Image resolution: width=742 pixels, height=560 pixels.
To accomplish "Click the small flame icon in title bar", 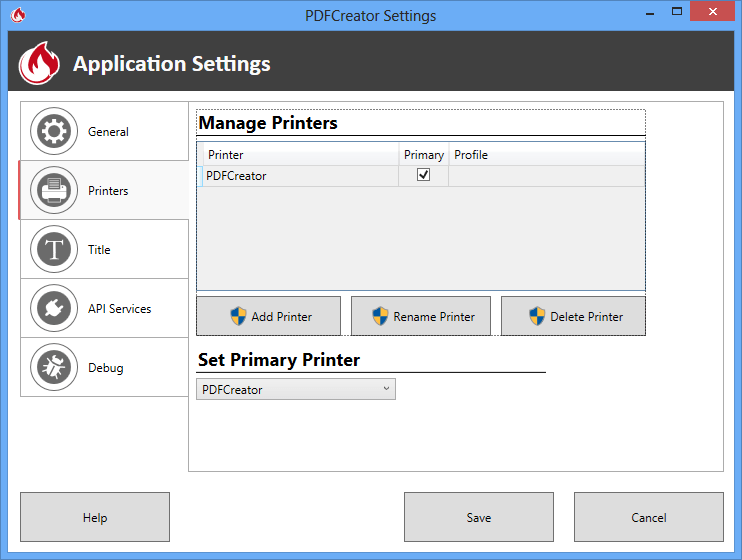I will [x=18, y=15].
